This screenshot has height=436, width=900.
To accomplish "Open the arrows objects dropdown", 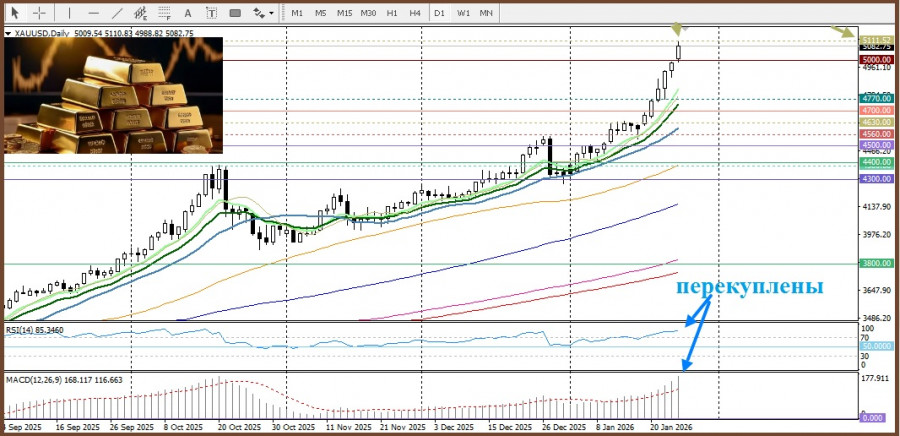I will 264,13.
